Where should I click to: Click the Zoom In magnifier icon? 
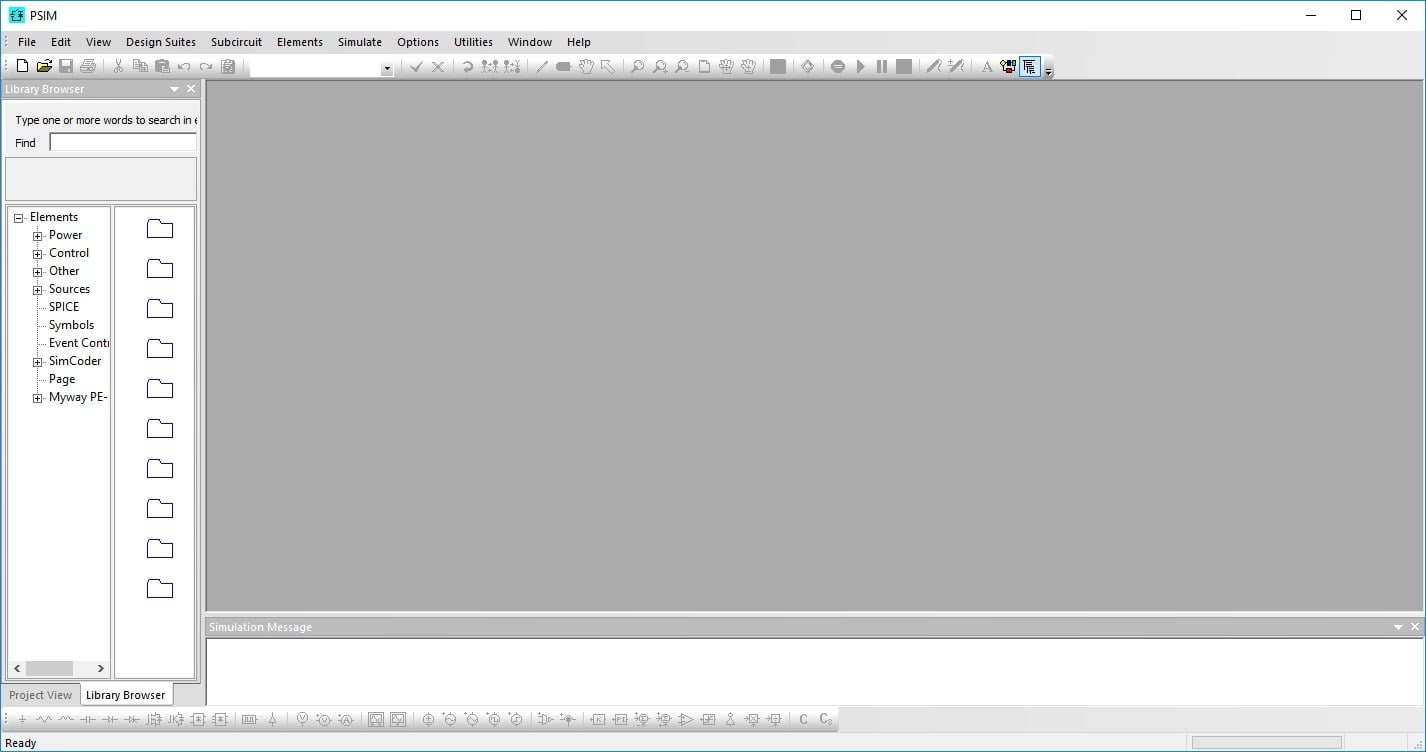[x=660, y=67]
